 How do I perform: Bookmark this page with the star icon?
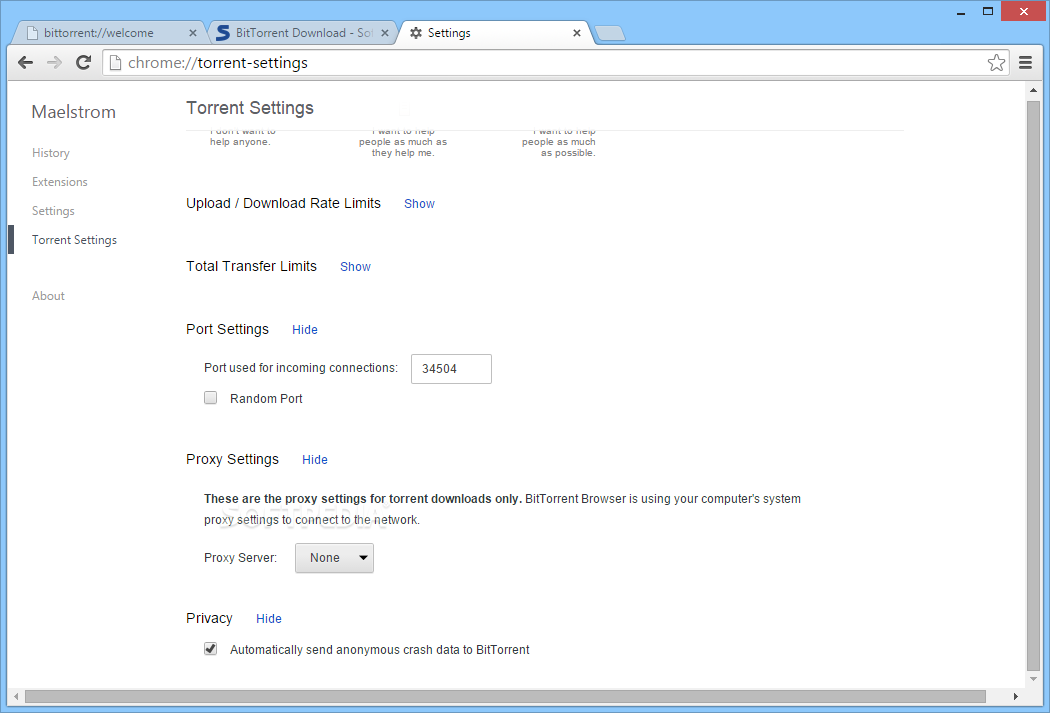click(x=996, y=62)
